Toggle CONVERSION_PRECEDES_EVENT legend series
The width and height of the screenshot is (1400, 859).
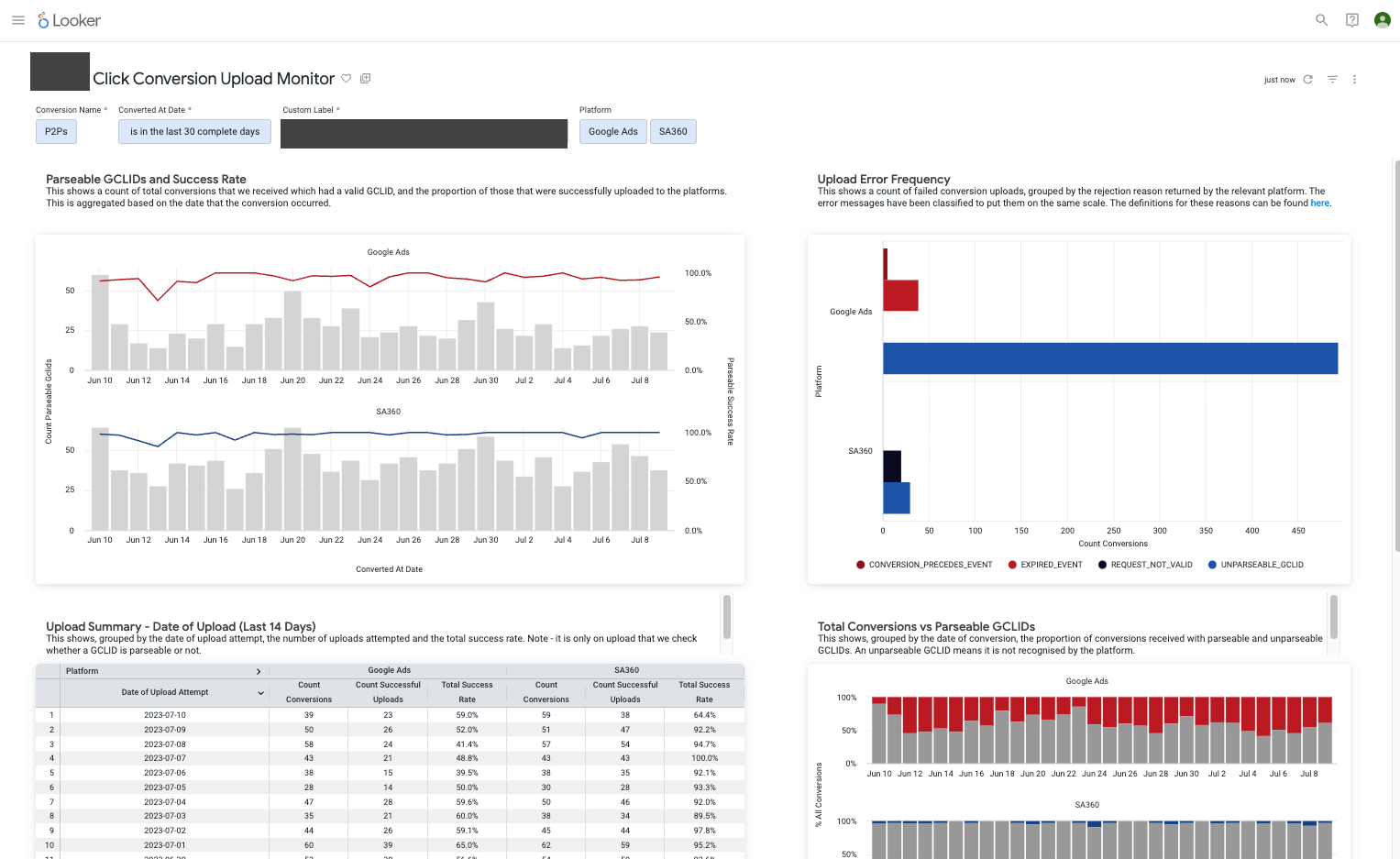click(924, 565)
